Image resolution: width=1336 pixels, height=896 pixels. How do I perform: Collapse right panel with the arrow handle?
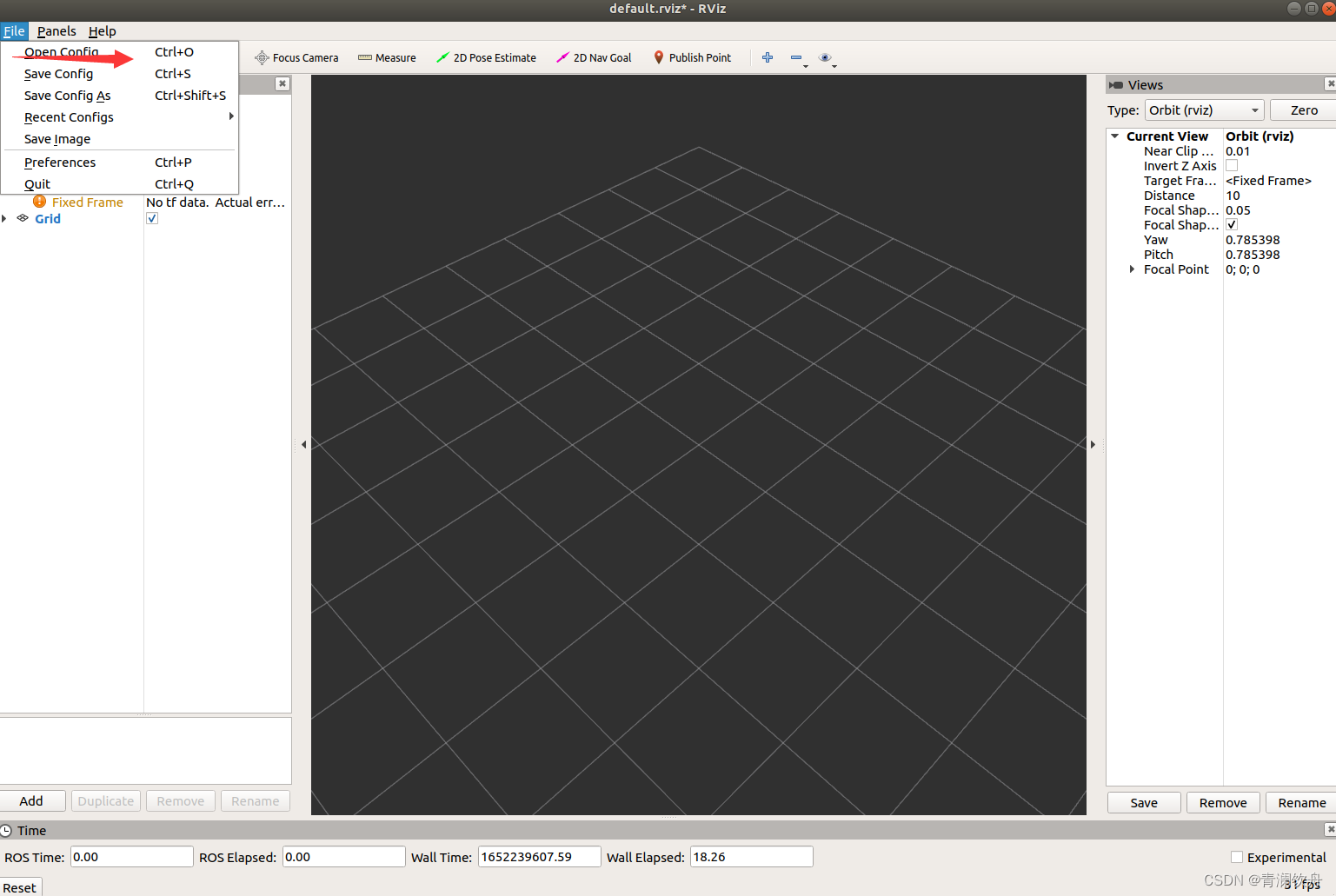[1093, 444]
